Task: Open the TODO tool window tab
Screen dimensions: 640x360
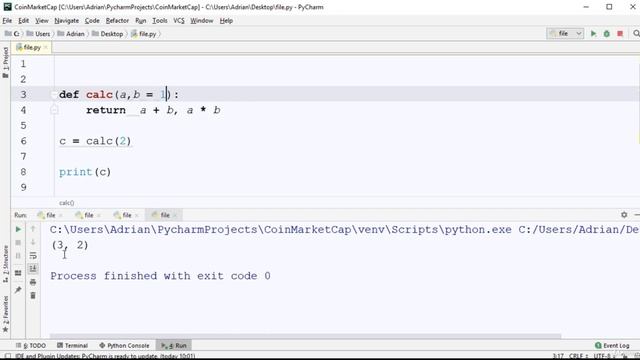Action: [x=31, y=345]
